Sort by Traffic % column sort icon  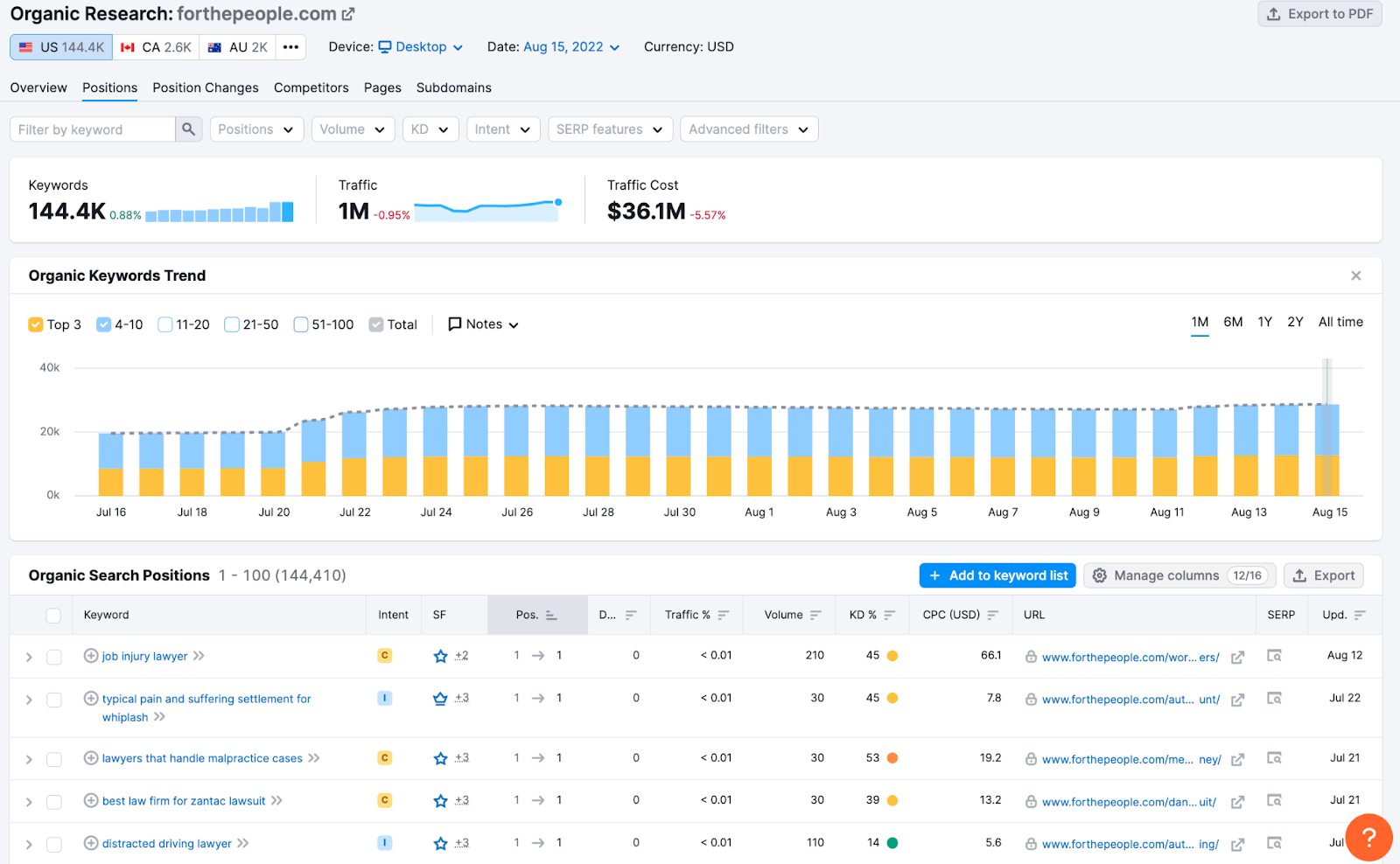[723, 616]
